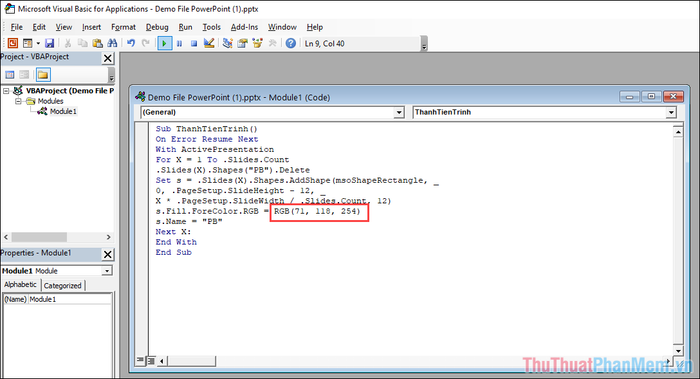This screenshot has width=700, height=379.
Task: Open the Window menu
Action: click(x=282, y=27)
